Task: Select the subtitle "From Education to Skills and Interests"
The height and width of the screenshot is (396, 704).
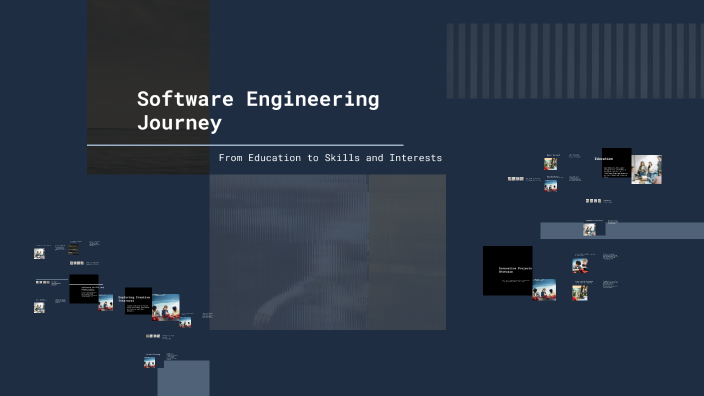Action: click(x=330, y=158)
